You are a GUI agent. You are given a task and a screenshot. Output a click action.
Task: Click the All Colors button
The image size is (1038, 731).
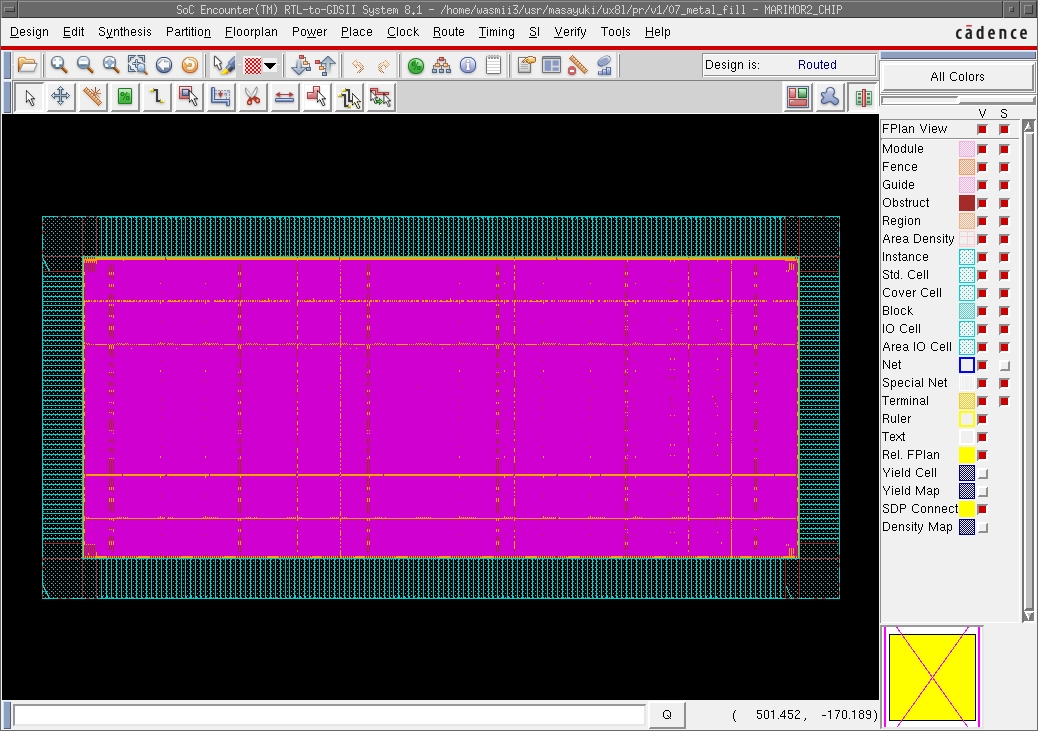tap(957, 77)
